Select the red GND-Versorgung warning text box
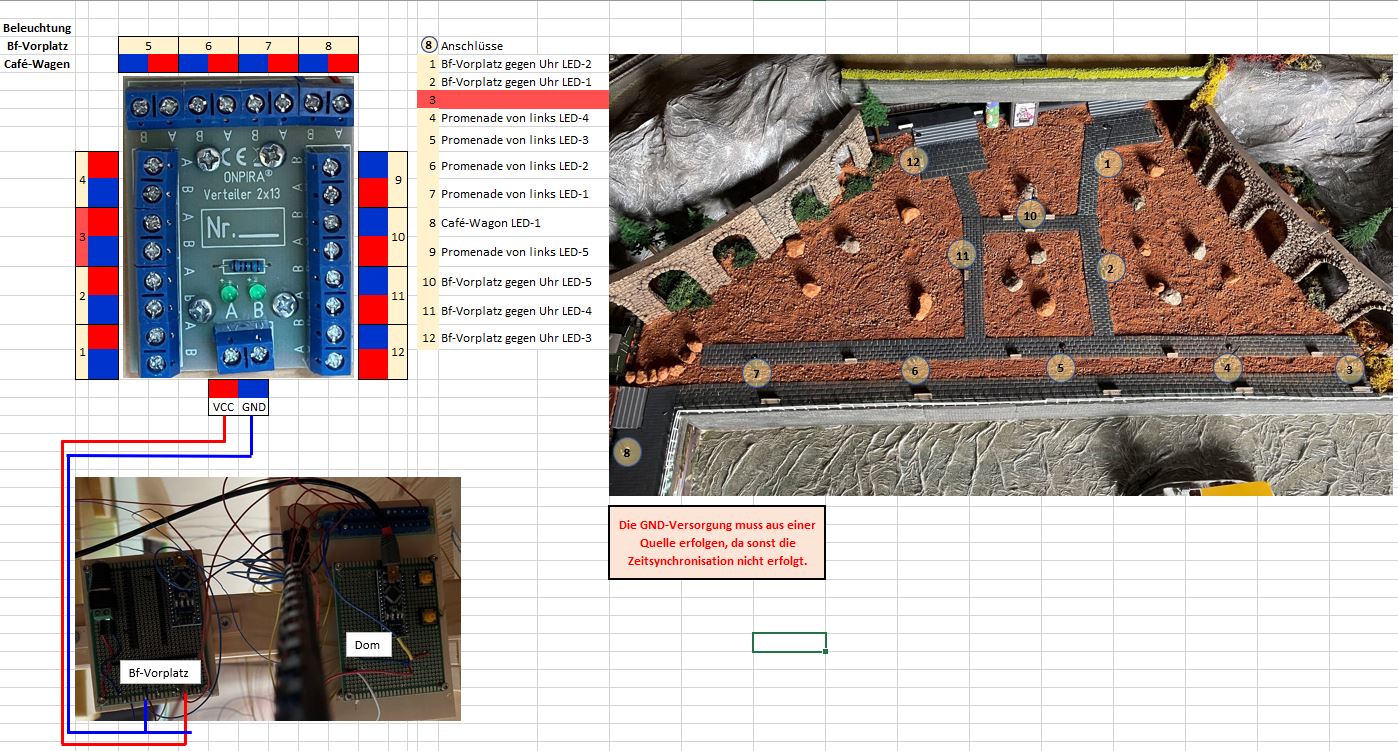Image resolution: width=1398 pixels, height=751 pixels. (x=717, y=543)
